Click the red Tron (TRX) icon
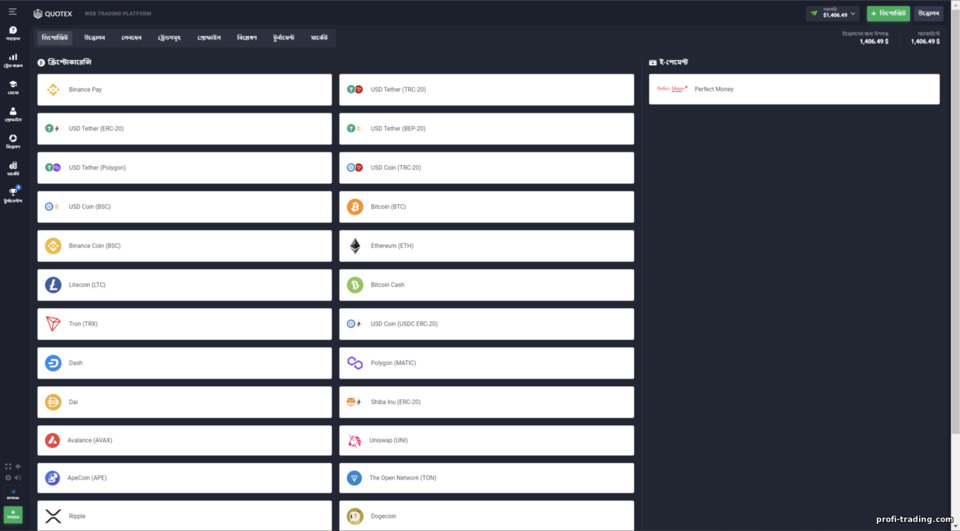The width and height of the screenshot is (960, 531). tap(53, 324)
